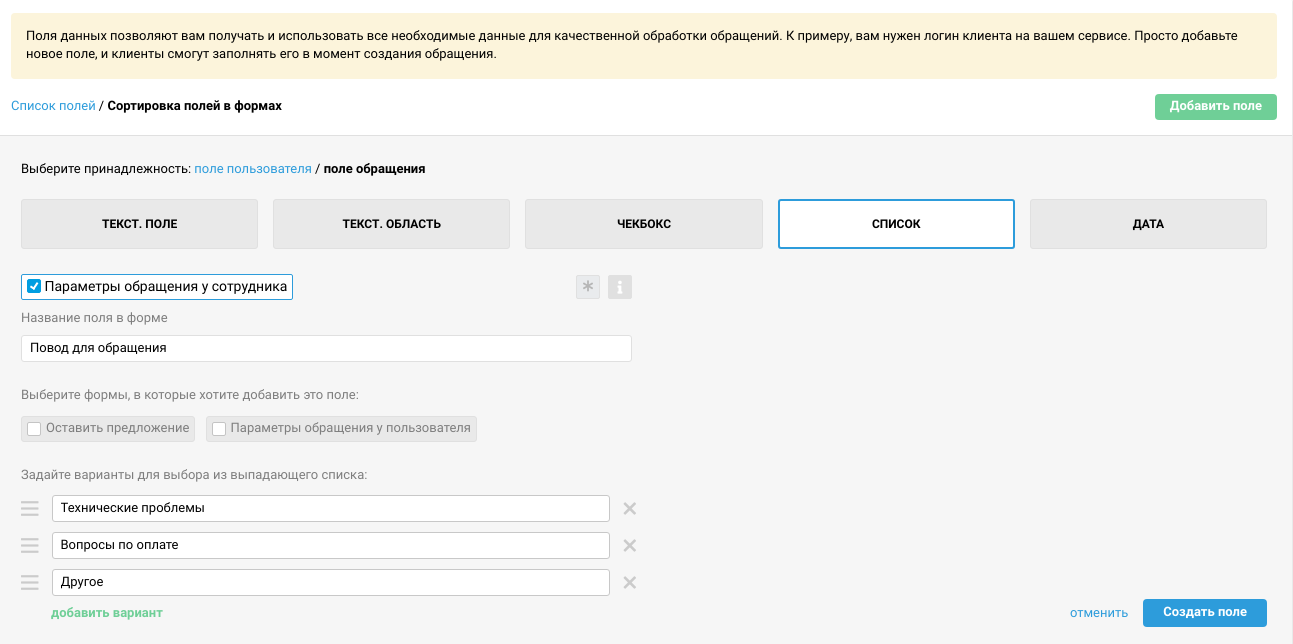
Task: Click 'добавить вариант' link
Action: pyautogui.click(x=107, y=612)
